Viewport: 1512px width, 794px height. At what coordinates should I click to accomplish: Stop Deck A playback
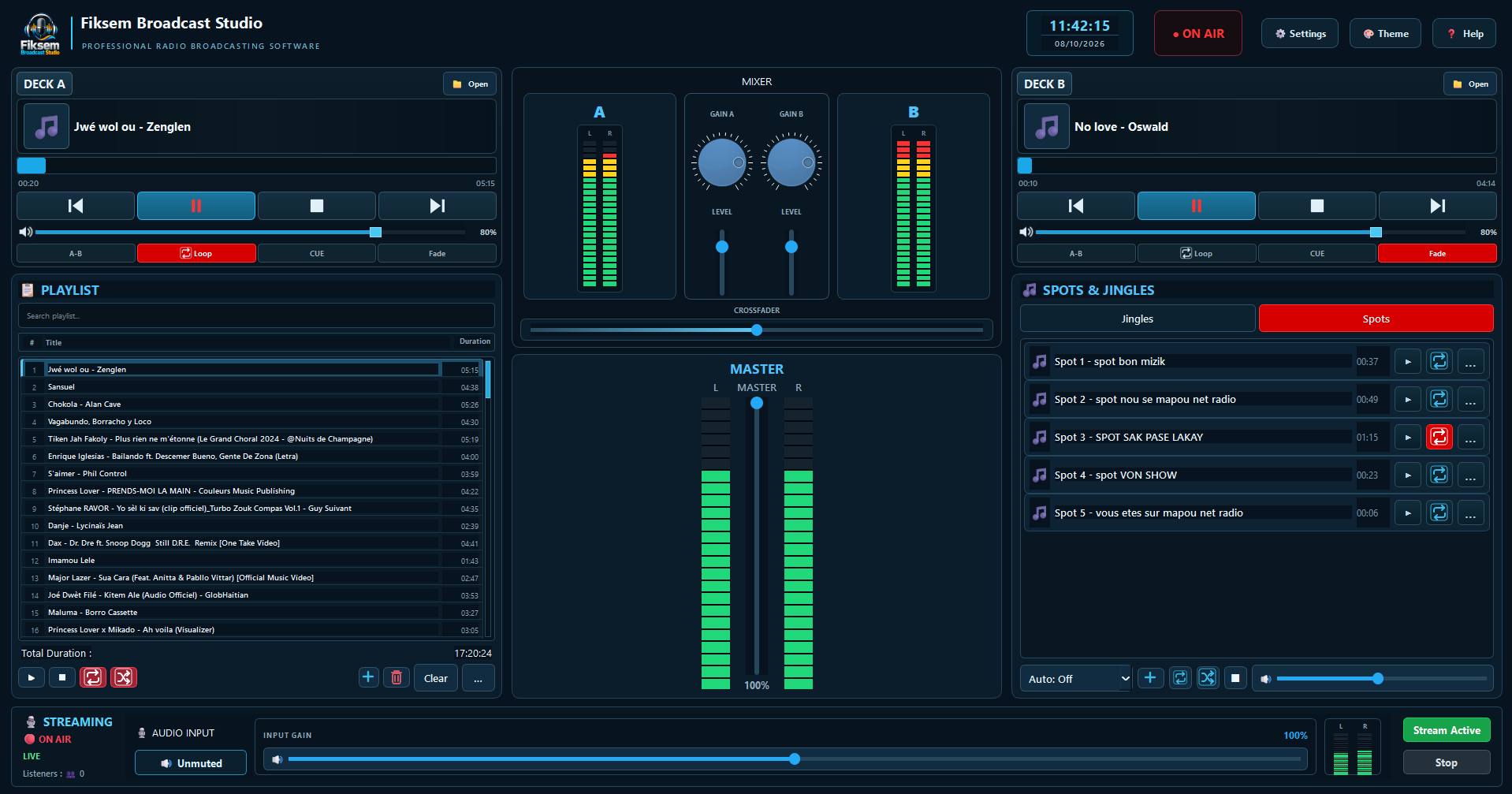coord(316,206)
